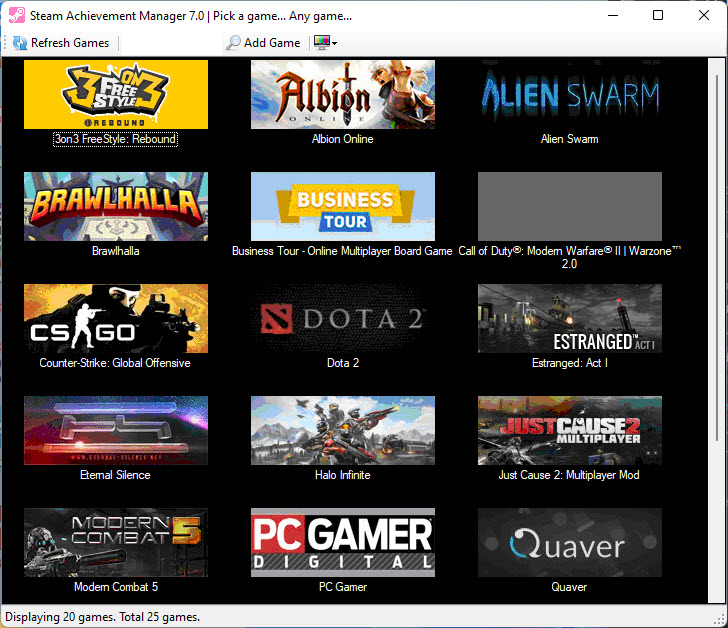Viewport: 728px width, 628px height.
Task: Click the 'Eternal Silence' text label
Action: tap(115, 475)
